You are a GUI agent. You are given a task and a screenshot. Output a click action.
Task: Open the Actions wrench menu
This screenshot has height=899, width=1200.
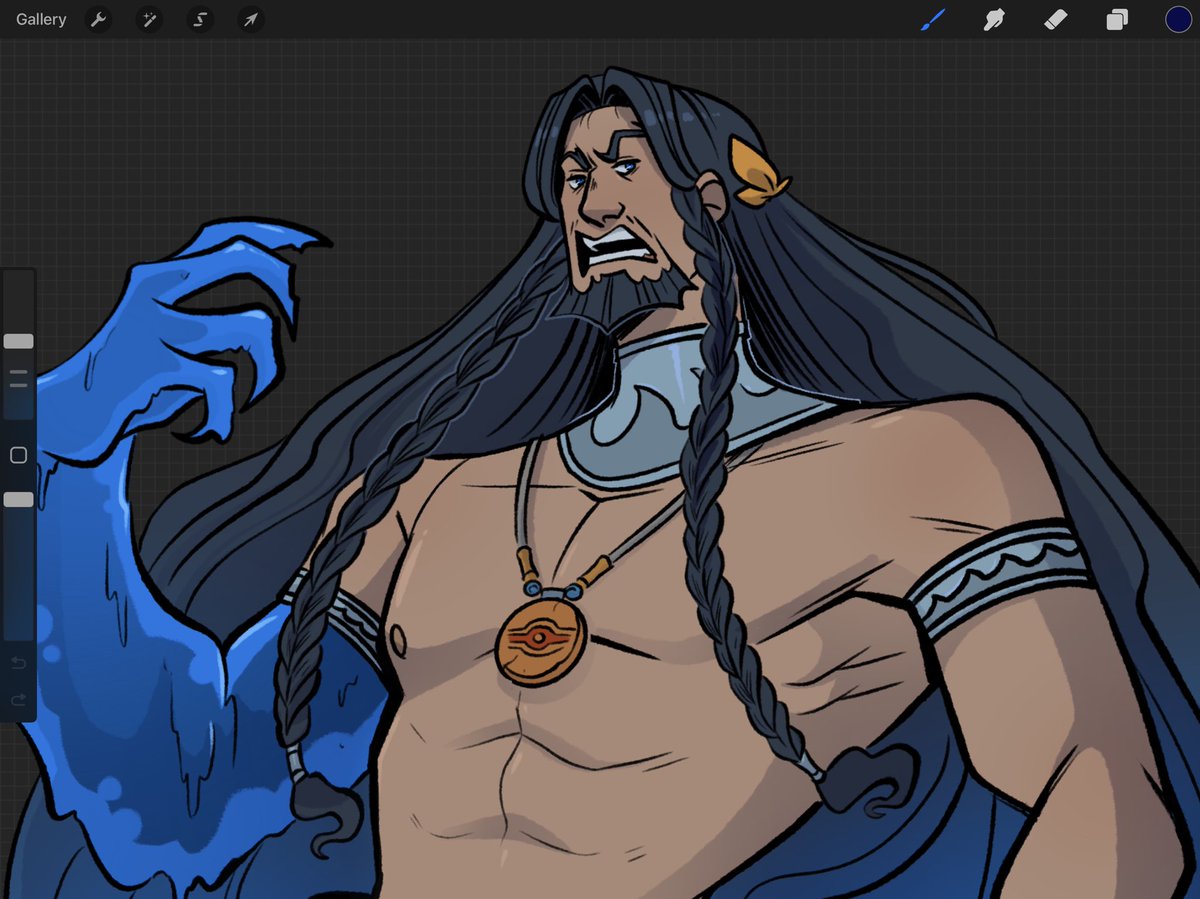click(99, 19)
